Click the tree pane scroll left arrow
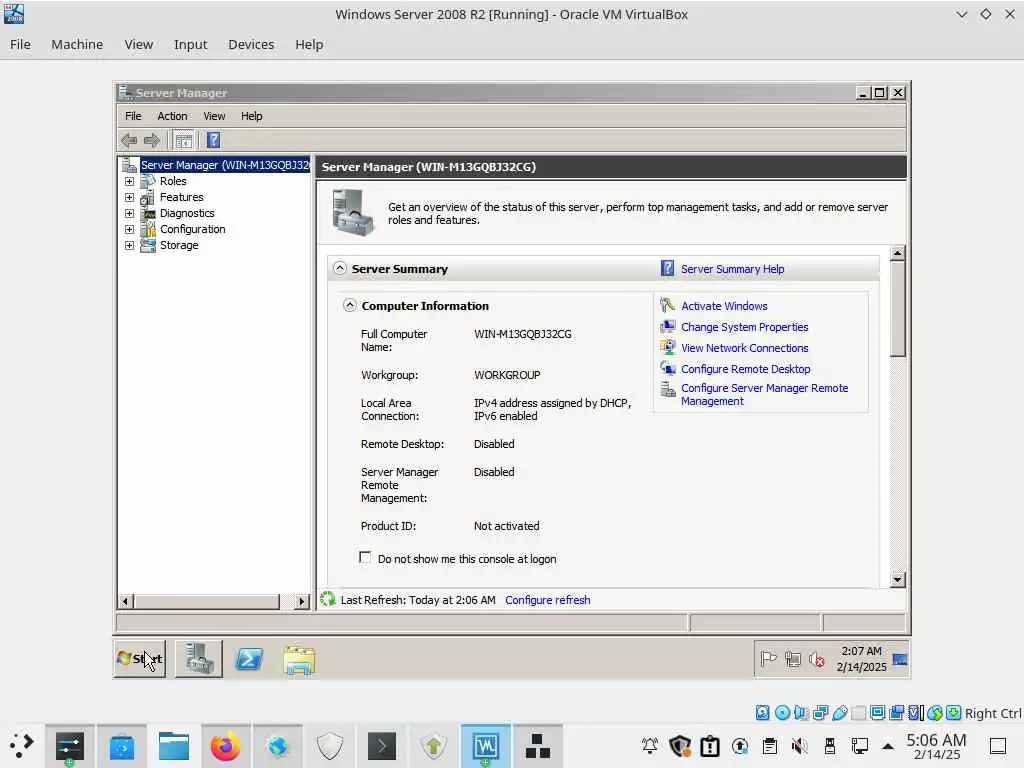The image size is (1024, 768). coord(126,601)
